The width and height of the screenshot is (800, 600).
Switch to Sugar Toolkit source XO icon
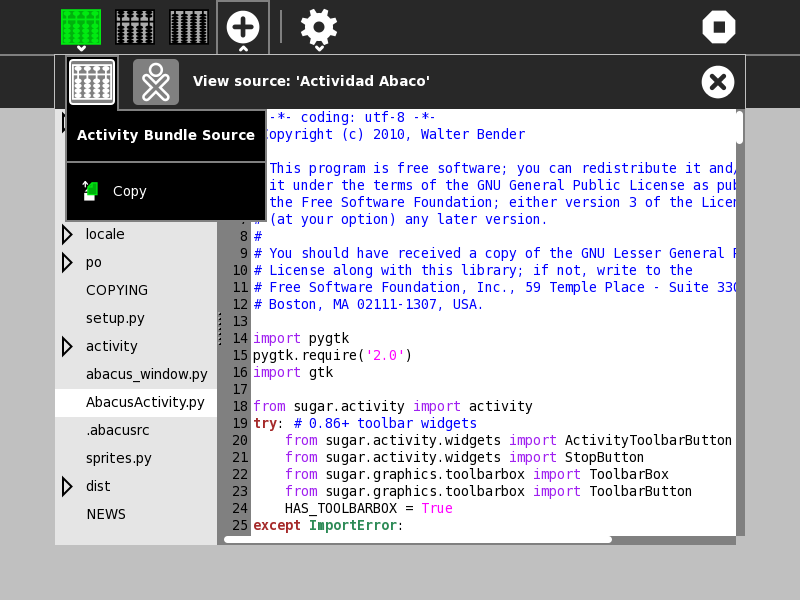point(156,82)
